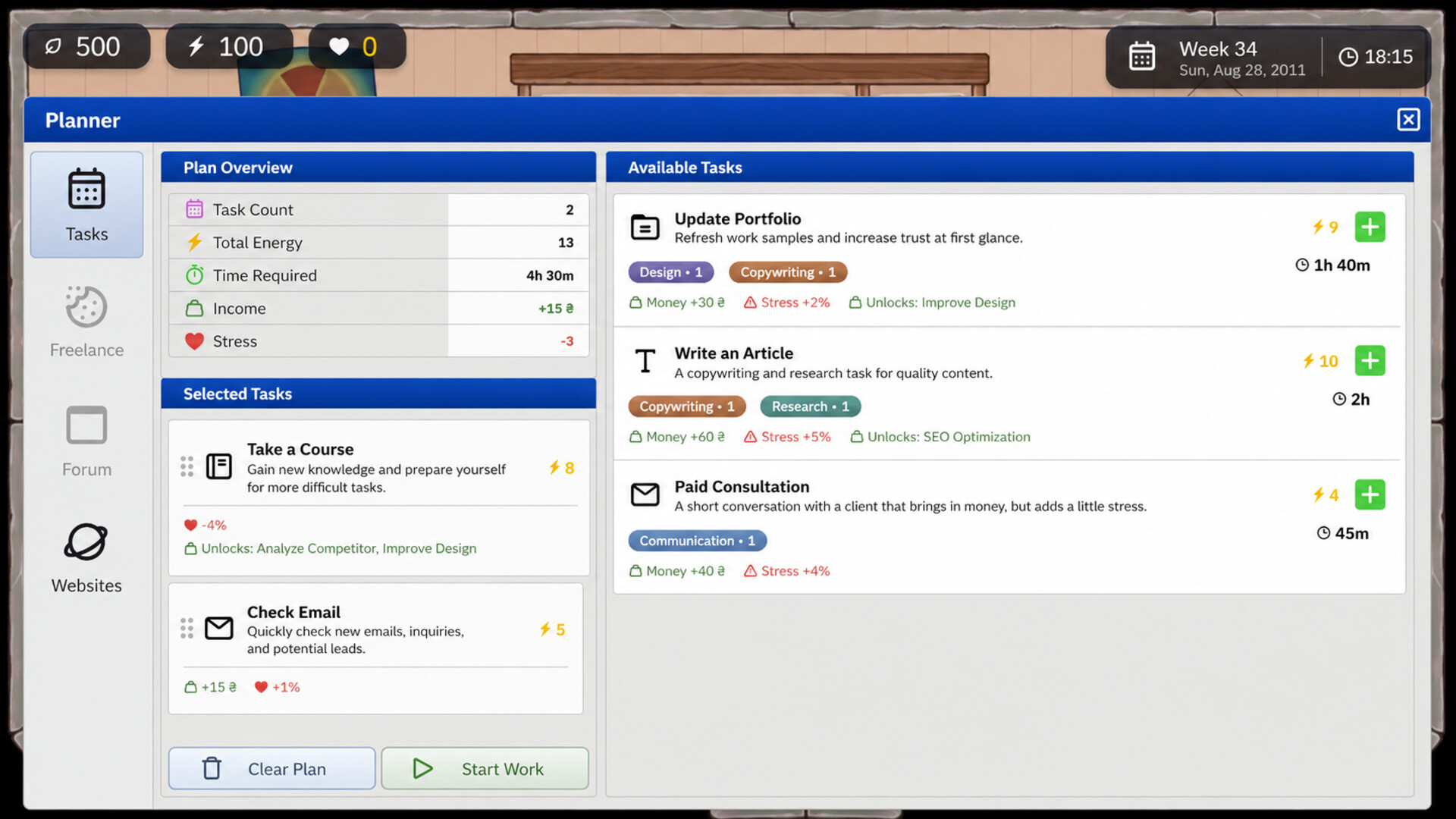
Task: Click the Update Portfolio folder icon
Action: tap(645, 227)
